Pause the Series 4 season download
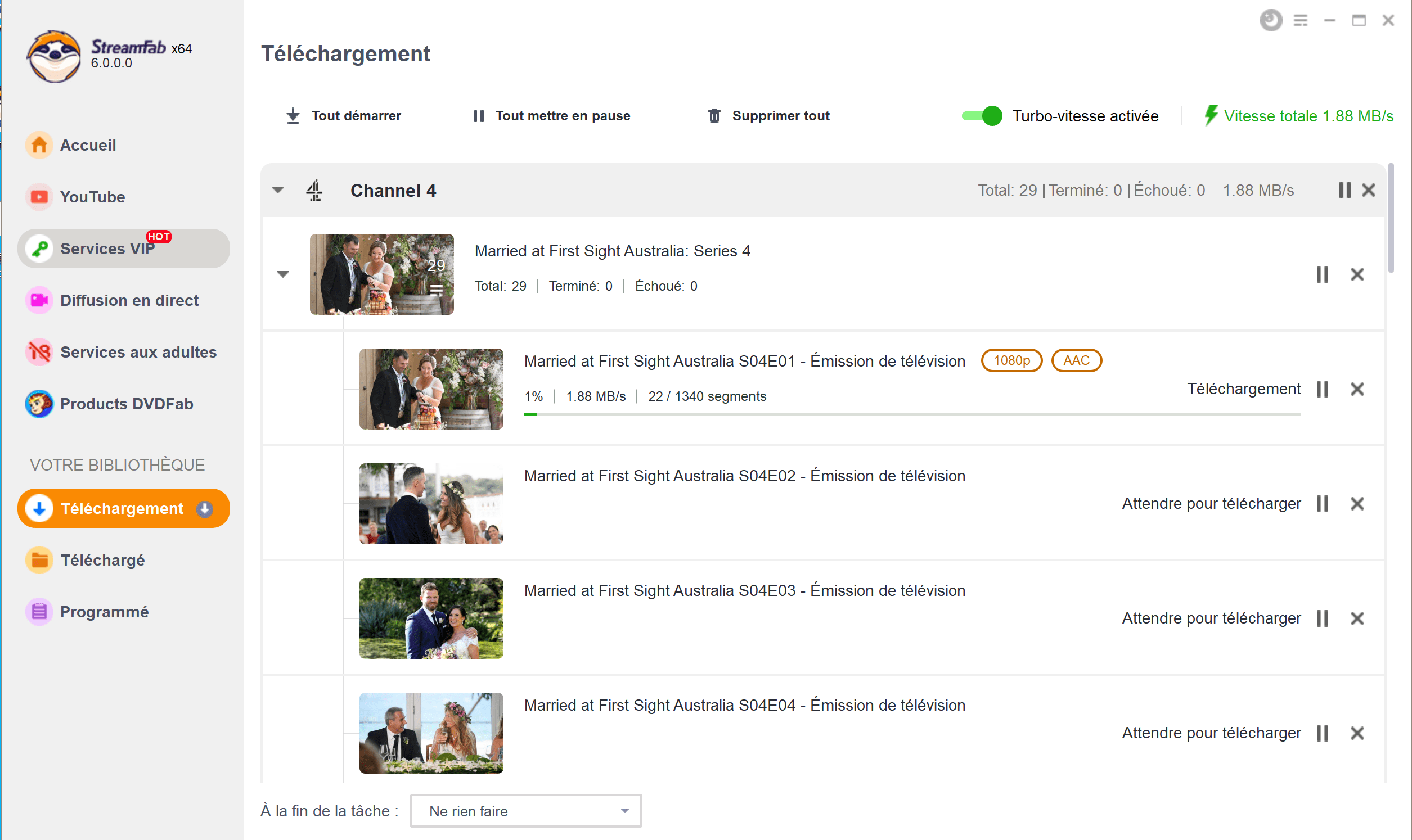The width and height of the screenshot is (1412, 840). 1322,274
